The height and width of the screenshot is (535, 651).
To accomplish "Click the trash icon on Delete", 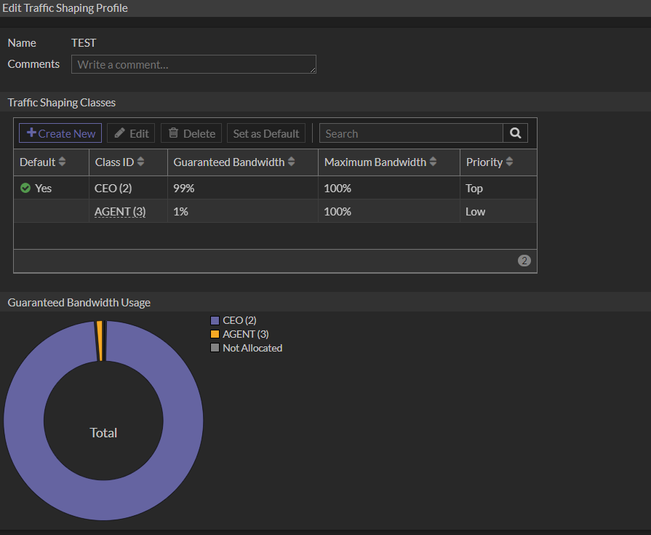I will coord(173,133).
